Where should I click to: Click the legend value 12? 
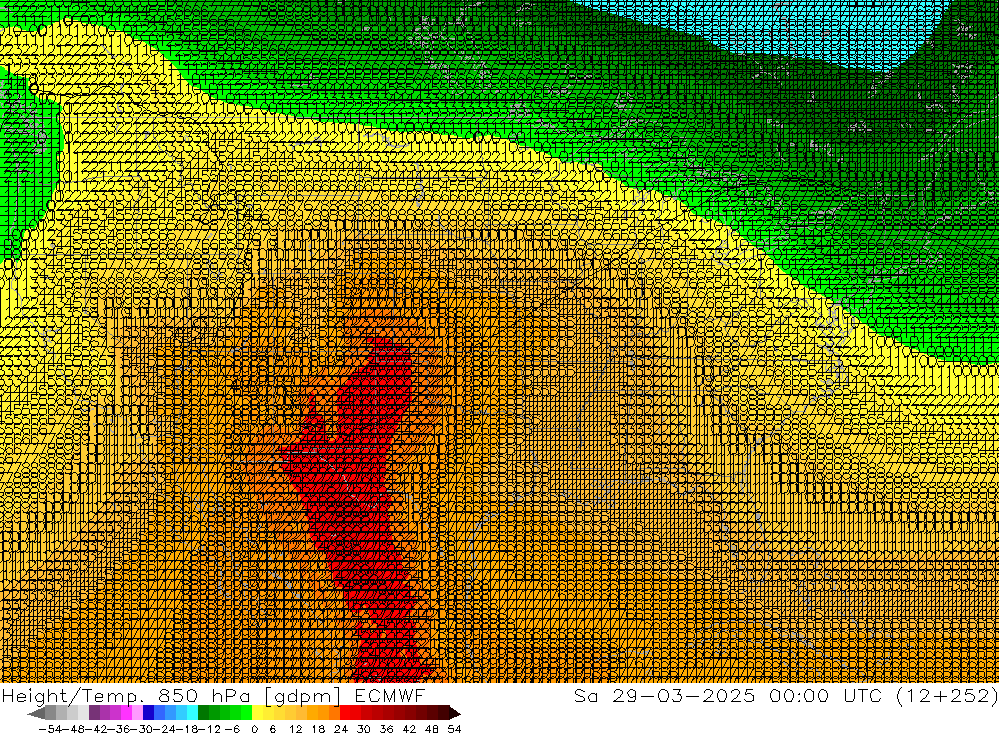coord(295,729)
